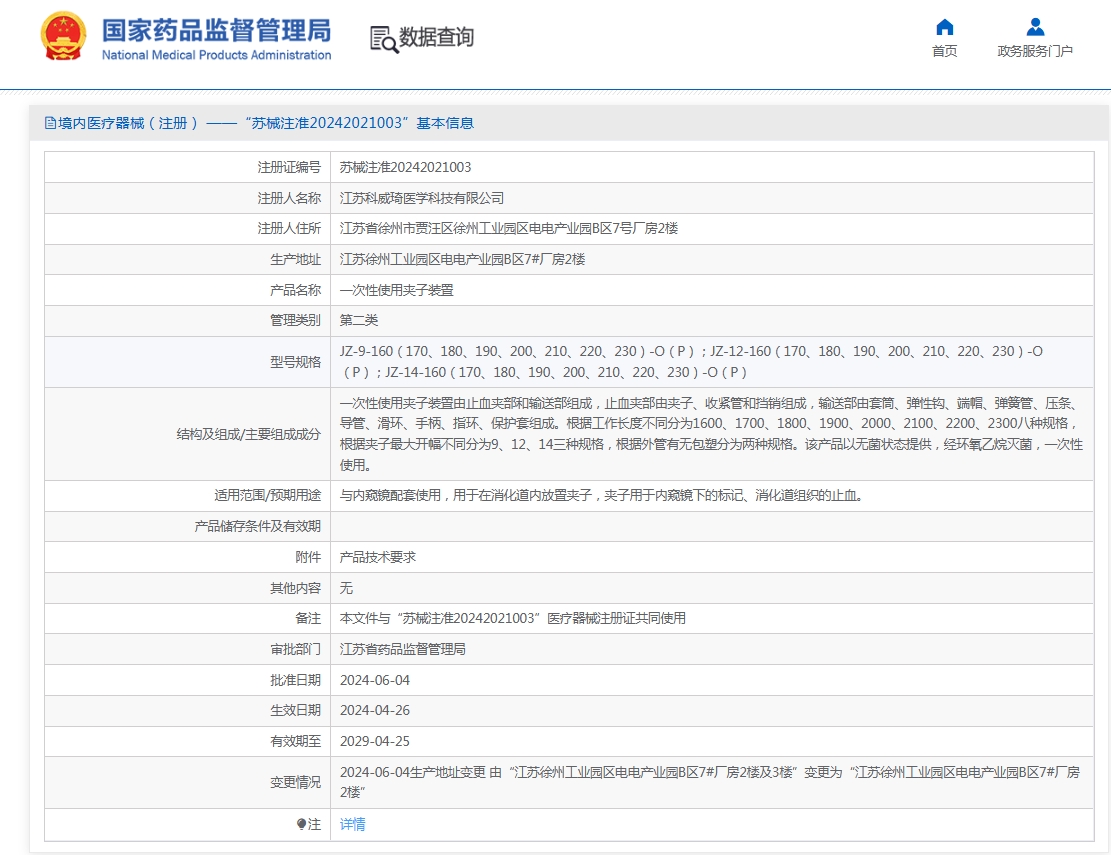Click the 注册证编号 row label
Viewport: 1111px width, 855px height.
(289, 168)
